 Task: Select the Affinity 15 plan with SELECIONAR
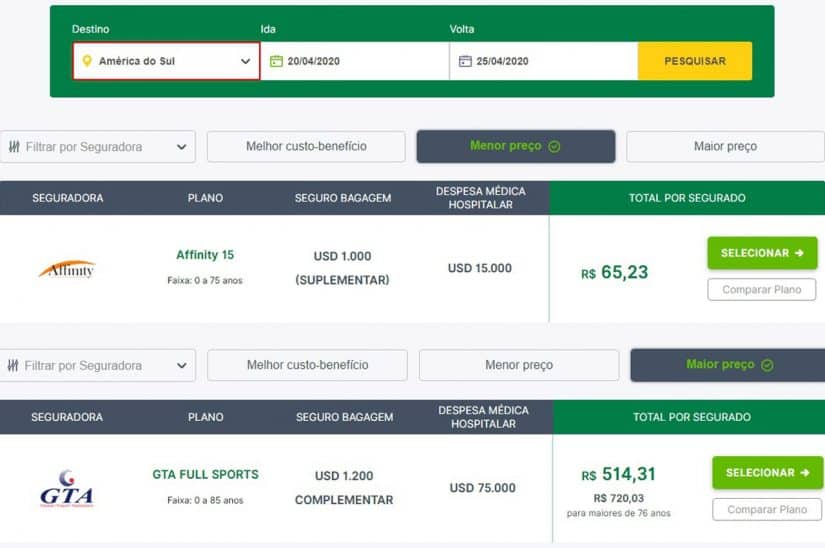(762, 253)
